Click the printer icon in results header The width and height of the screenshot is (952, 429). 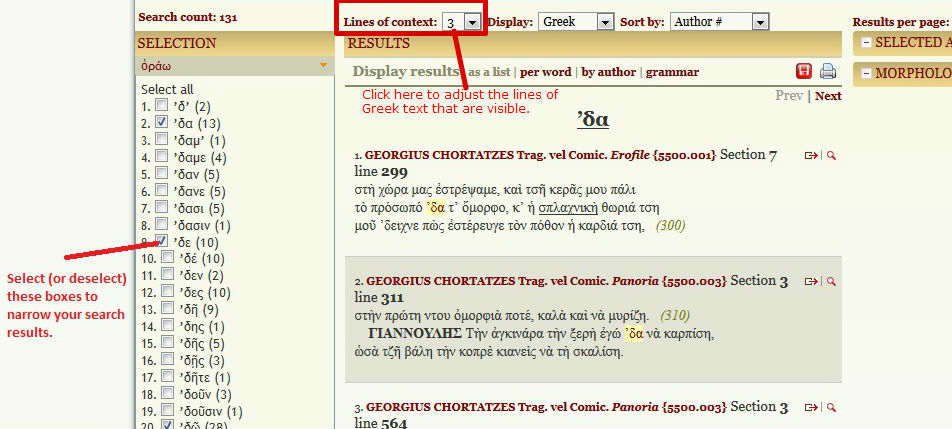coord(828,72)
